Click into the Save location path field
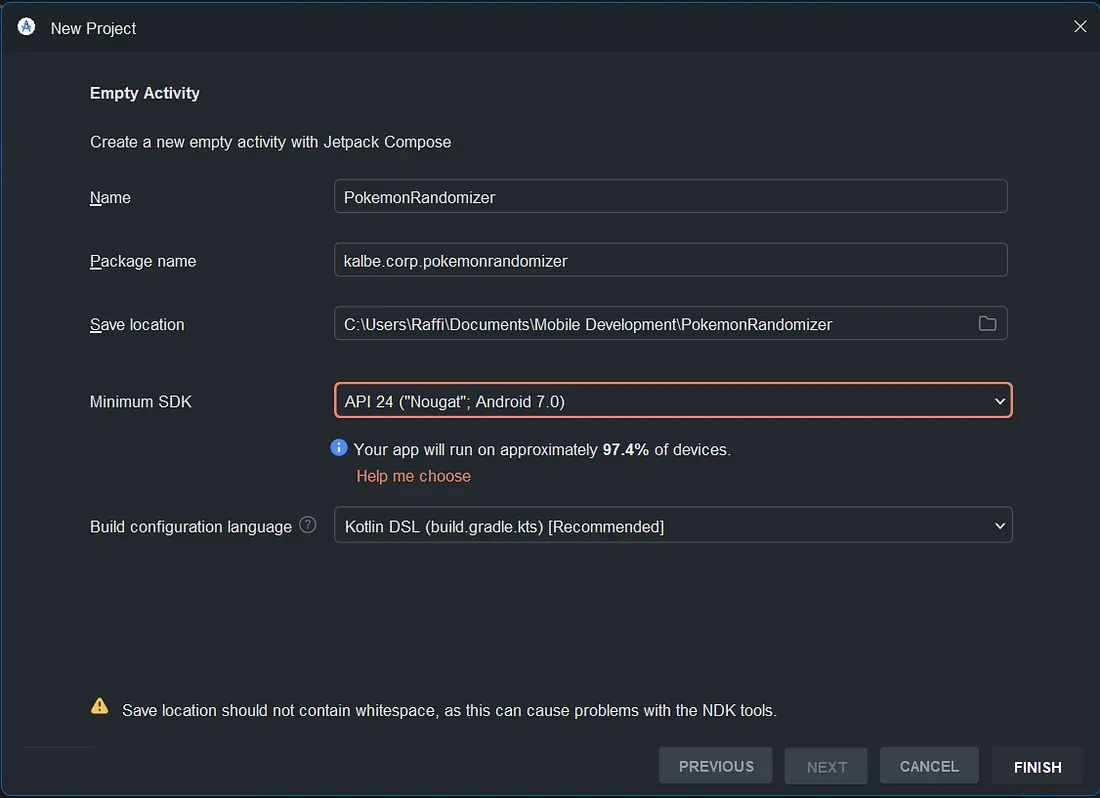The height and width of the screenshot is (798, 1100). (x=671, y=323)
